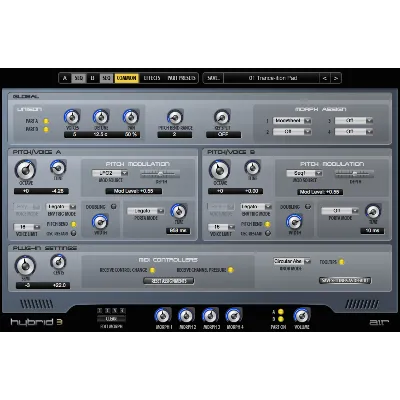400x400 pixels.
Task: Adjust the master Volume knob
Action: (x=302, y=315)
